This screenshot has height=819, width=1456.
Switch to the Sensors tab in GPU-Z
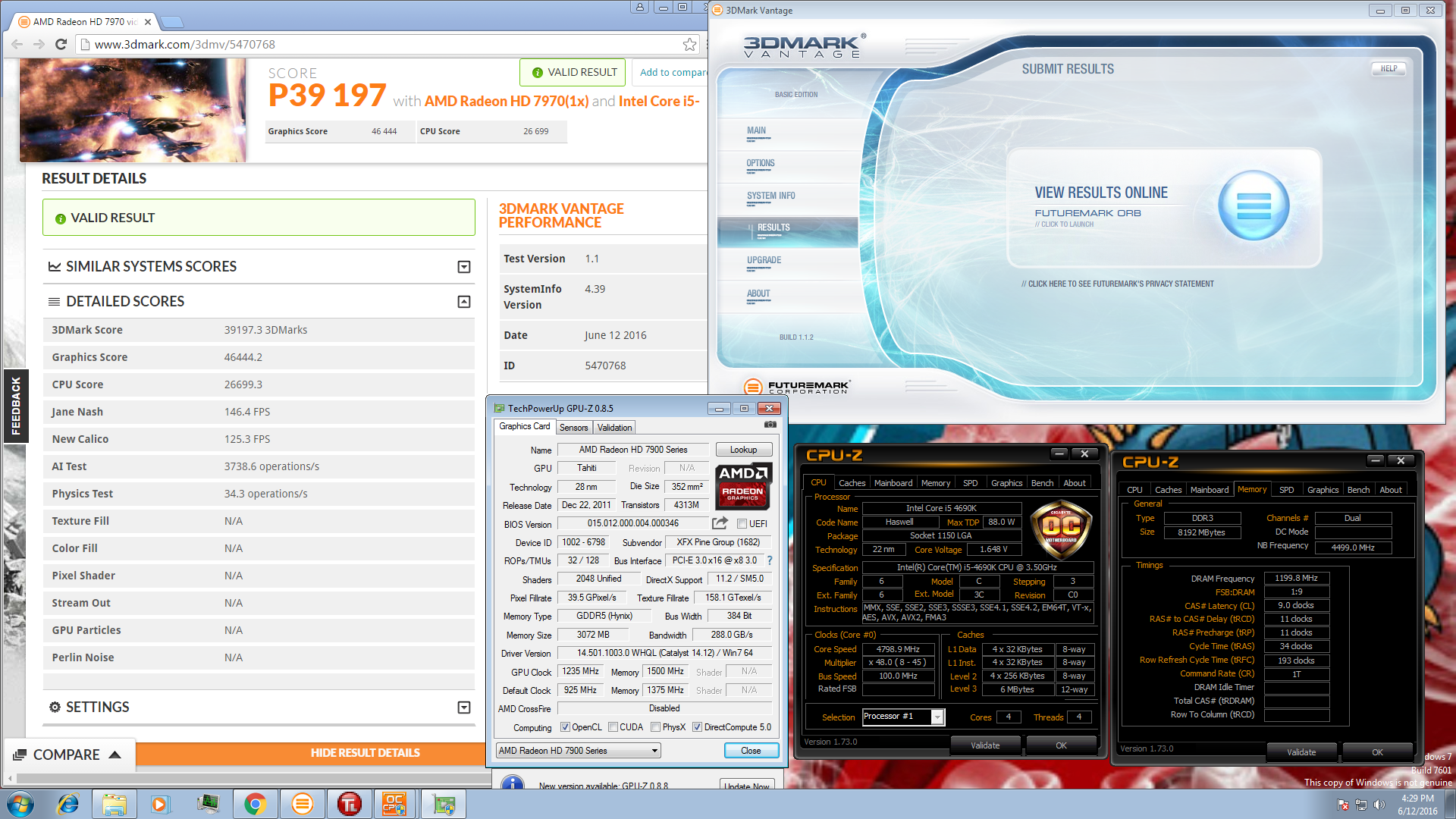573,428
